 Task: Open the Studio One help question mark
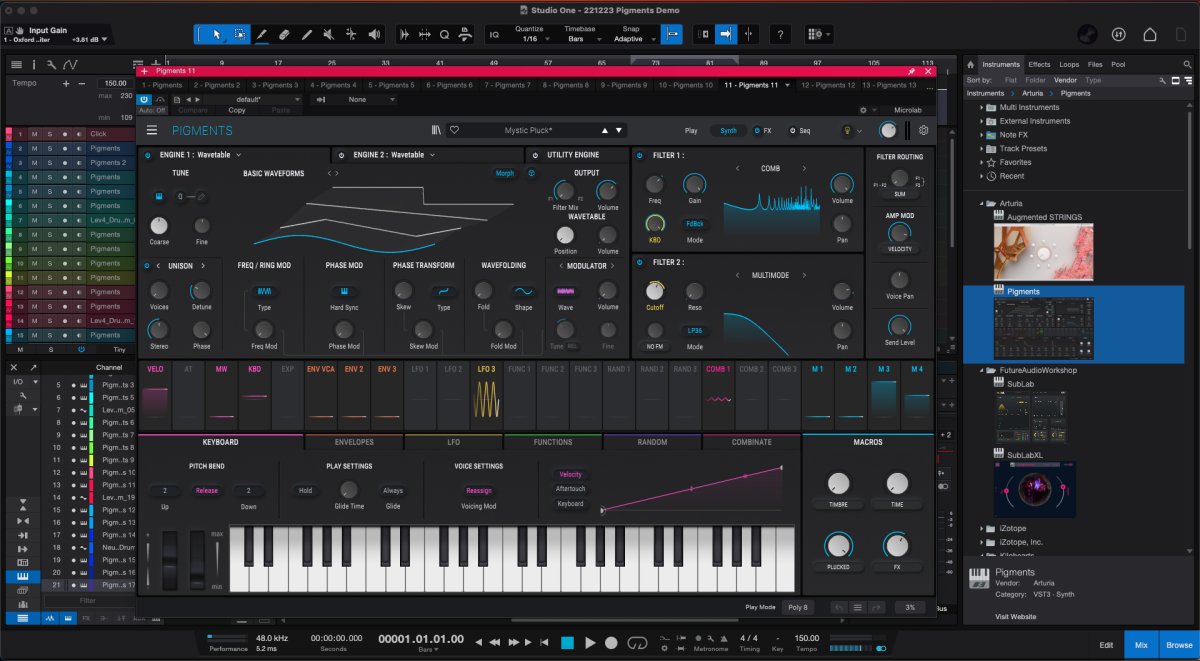[780, 34]
